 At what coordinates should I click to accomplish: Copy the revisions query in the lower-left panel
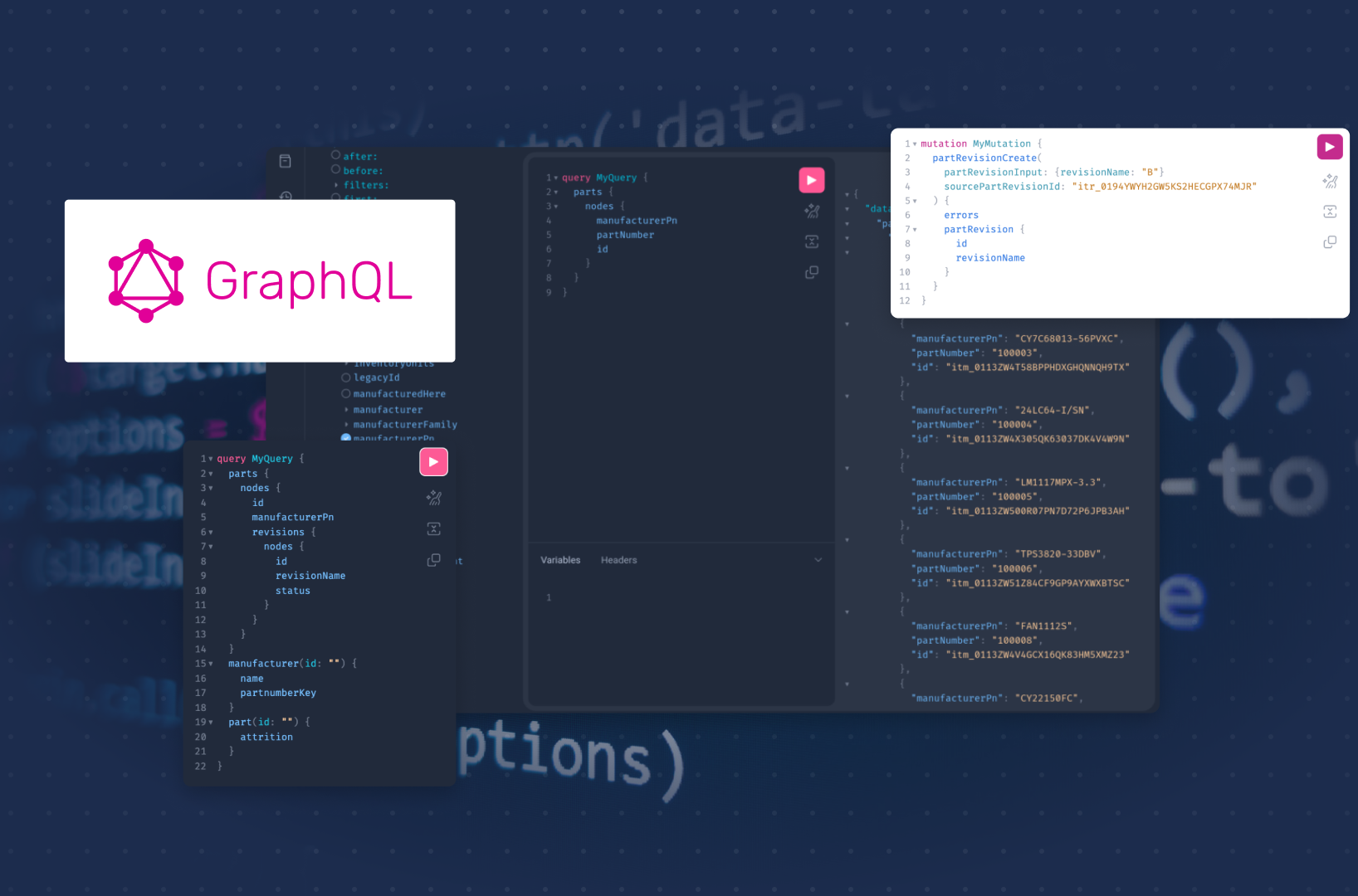pyautogui.click(x=433, y=560)
